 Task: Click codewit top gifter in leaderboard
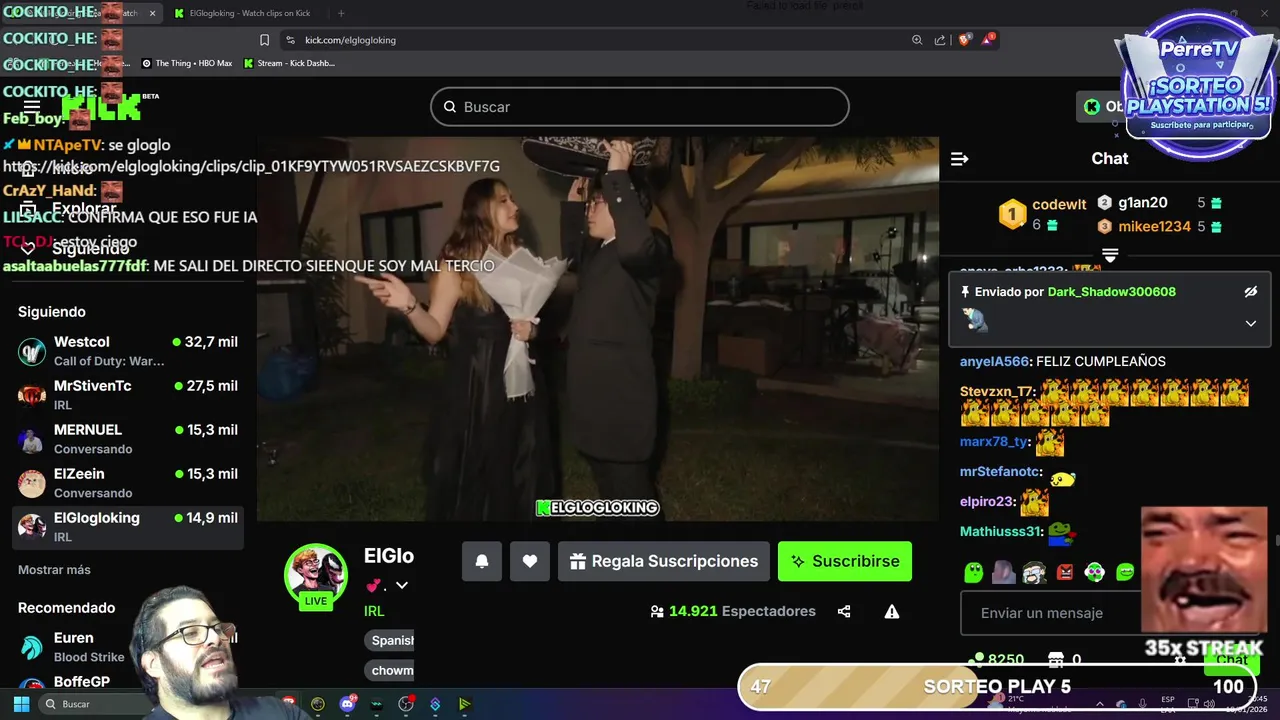[1059, 204]
